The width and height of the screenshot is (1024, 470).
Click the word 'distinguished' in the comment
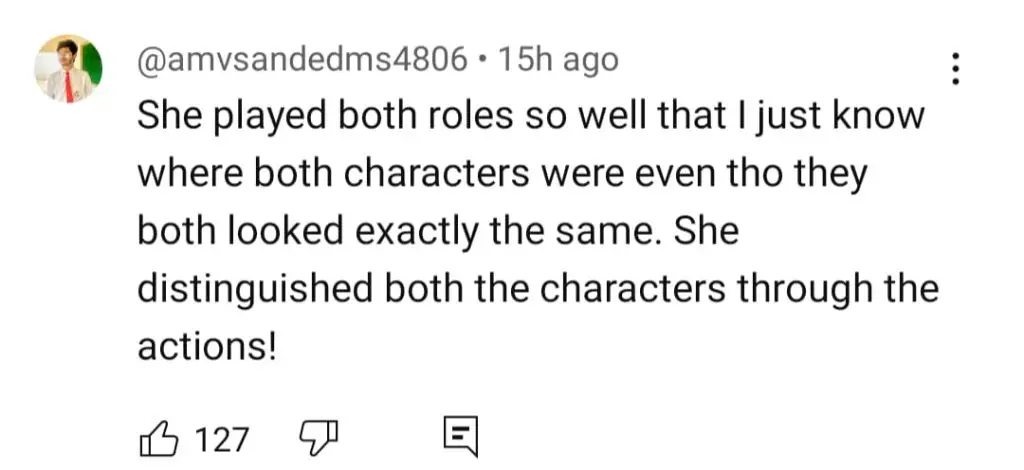[255, 291]
